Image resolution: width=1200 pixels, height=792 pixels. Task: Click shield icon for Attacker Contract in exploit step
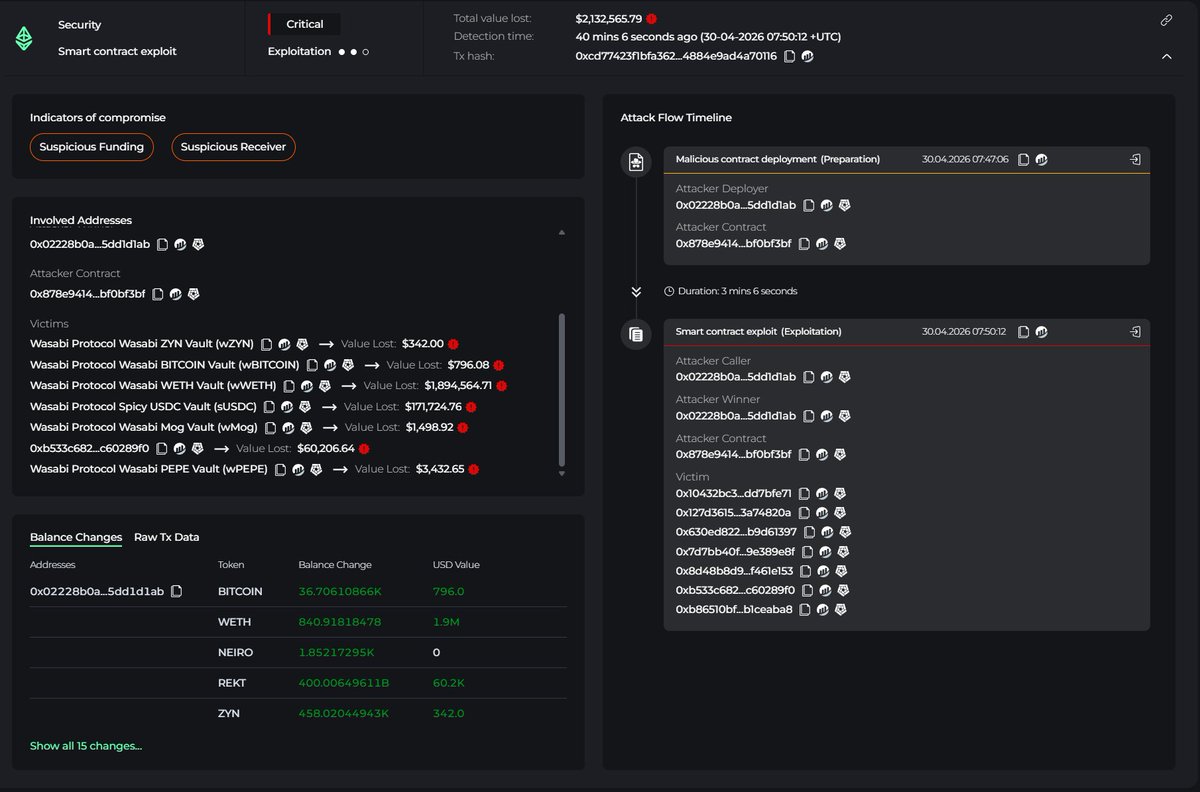840,454
